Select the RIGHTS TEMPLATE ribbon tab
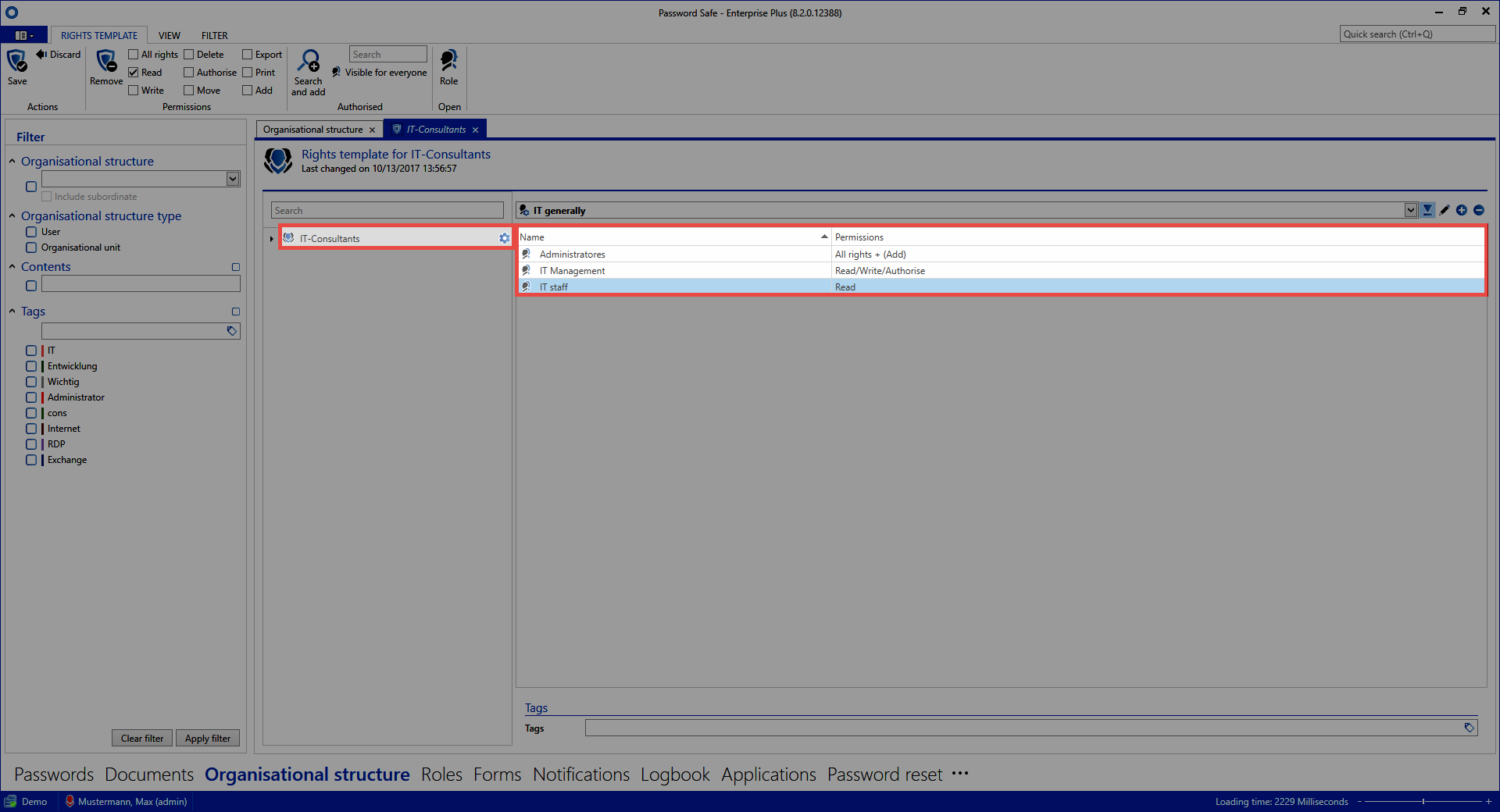Viewport: 1500px width, 812px height. 99,36
